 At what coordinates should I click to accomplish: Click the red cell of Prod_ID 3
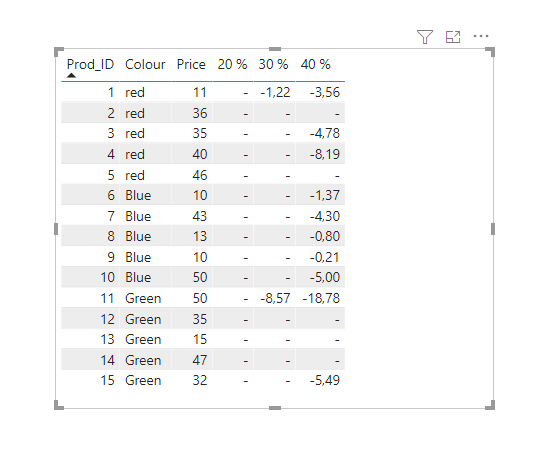135,133
